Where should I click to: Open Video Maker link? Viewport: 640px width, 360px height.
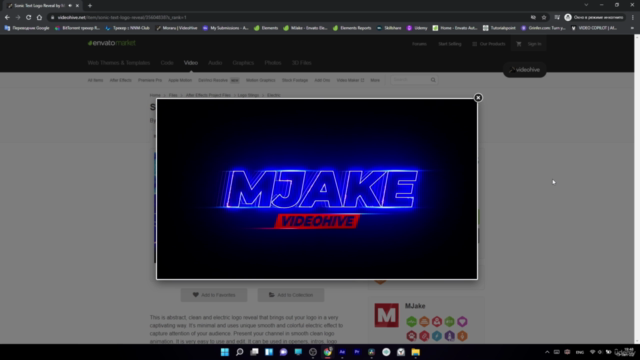click(x=350, y=80)
